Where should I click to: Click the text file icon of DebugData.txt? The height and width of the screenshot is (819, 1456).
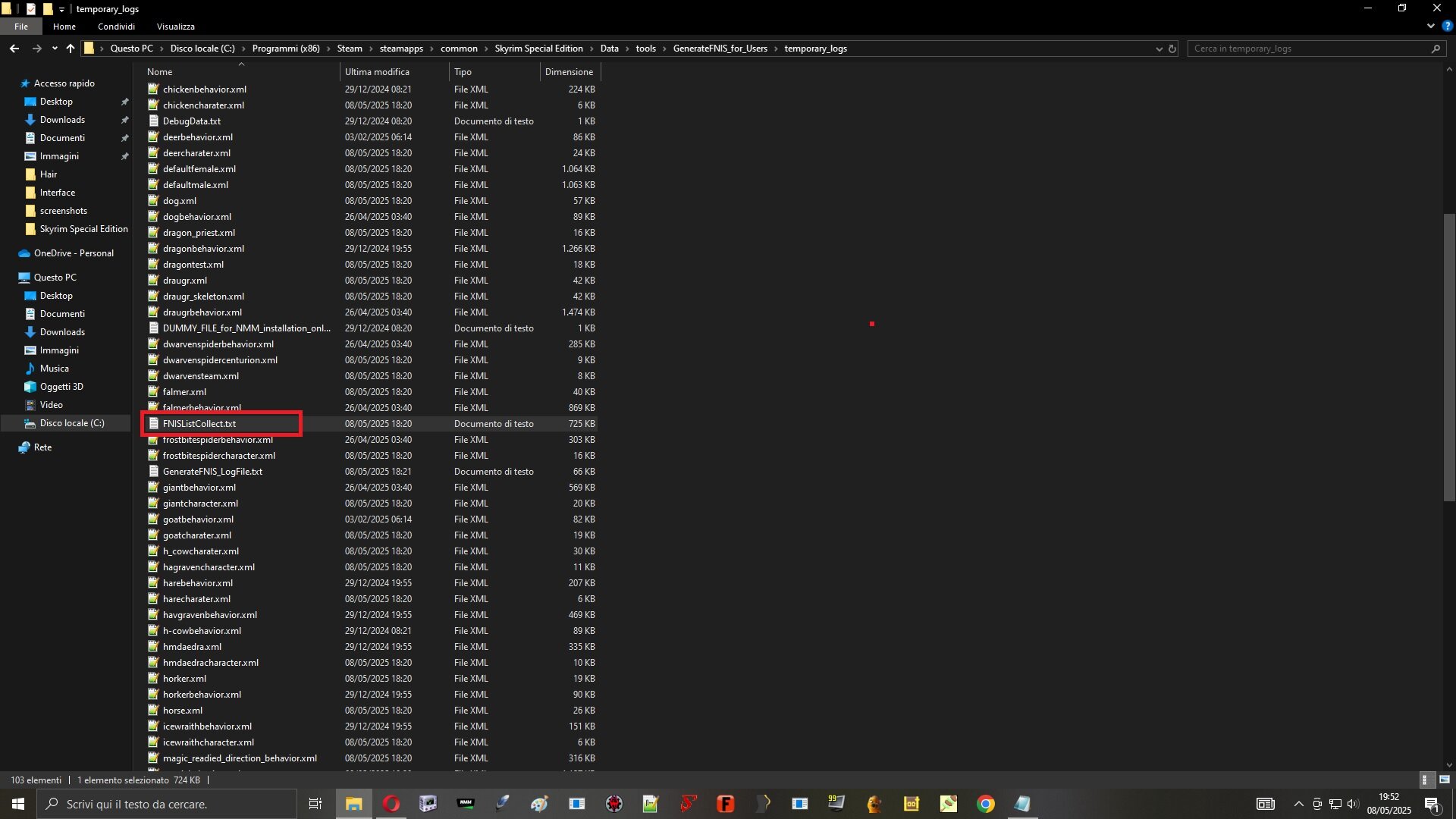click(x=153, y=121)
